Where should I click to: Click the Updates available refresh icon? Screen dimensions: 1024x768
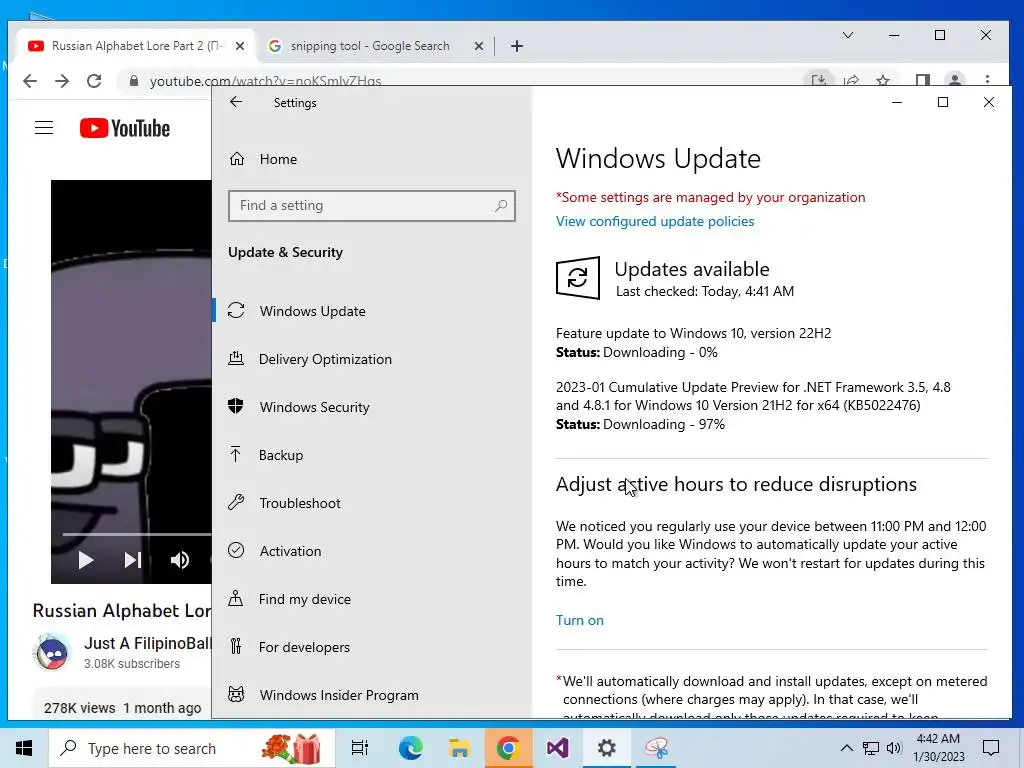577,278
